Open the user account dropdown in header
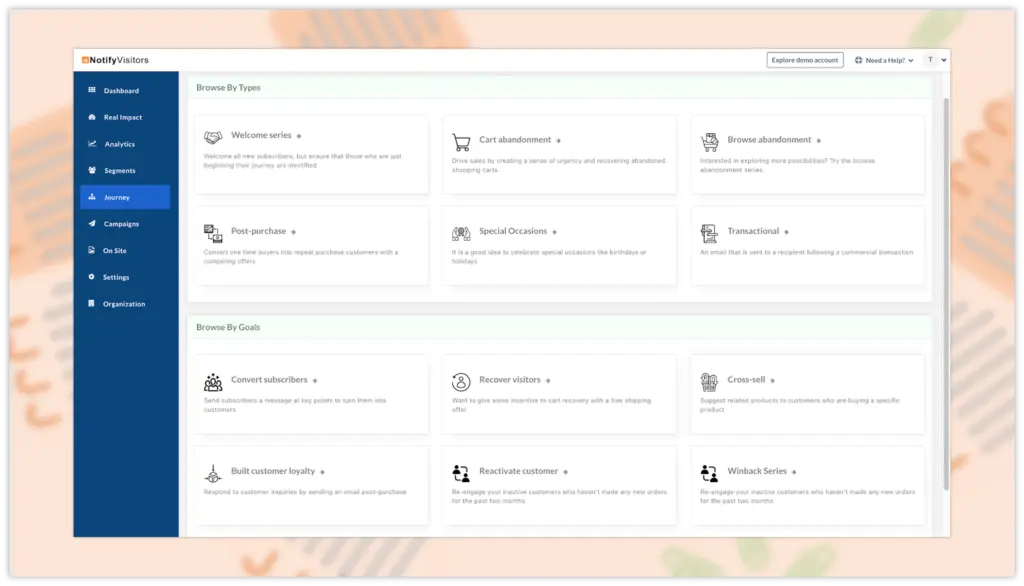Screen dimensions: 1024x586 pyautogui.click(x=936, y=60)
